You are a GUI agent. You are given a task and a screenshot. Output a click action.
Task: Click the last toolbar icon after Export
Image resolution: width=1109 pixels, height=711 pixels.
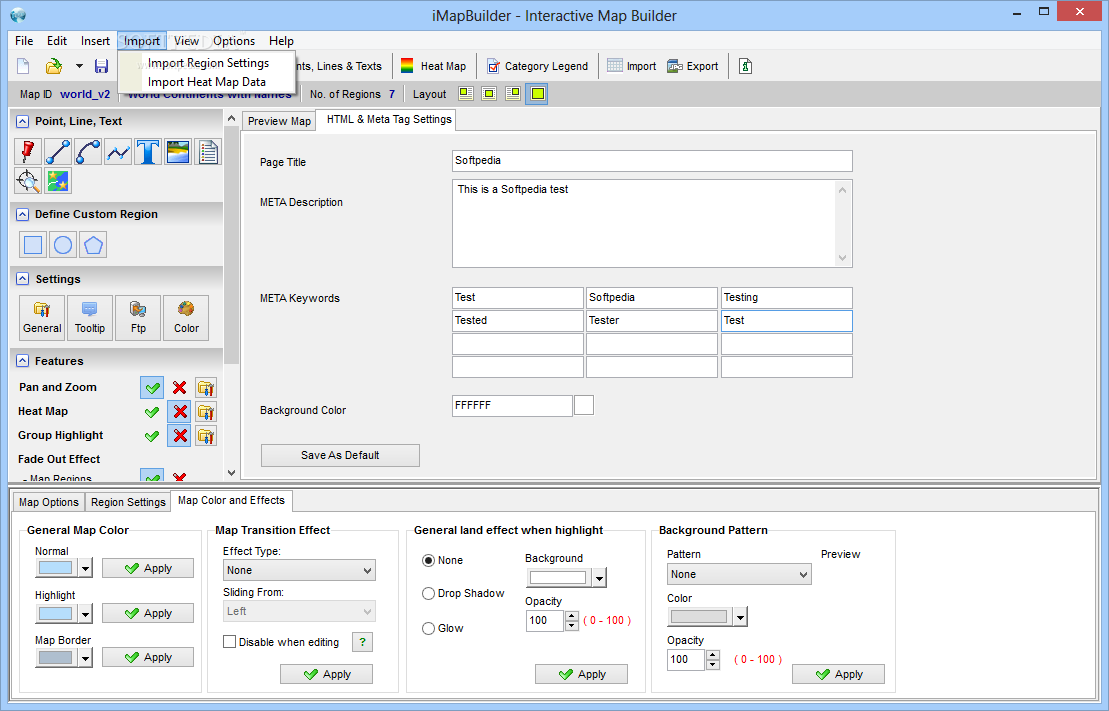click(x=745, y=66)
